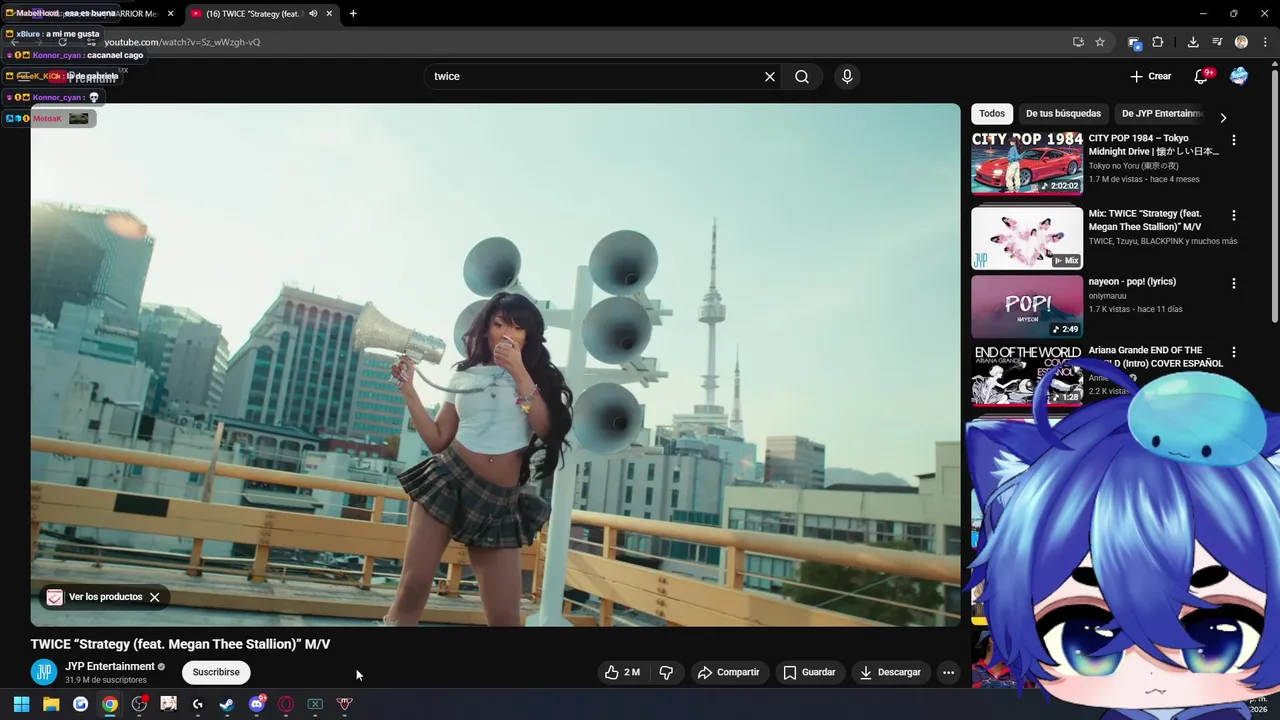The width and height of the screenshot is (1280, 720).
Task: Open Chrome extensions puzzle icon
Action: [1158, 42]
